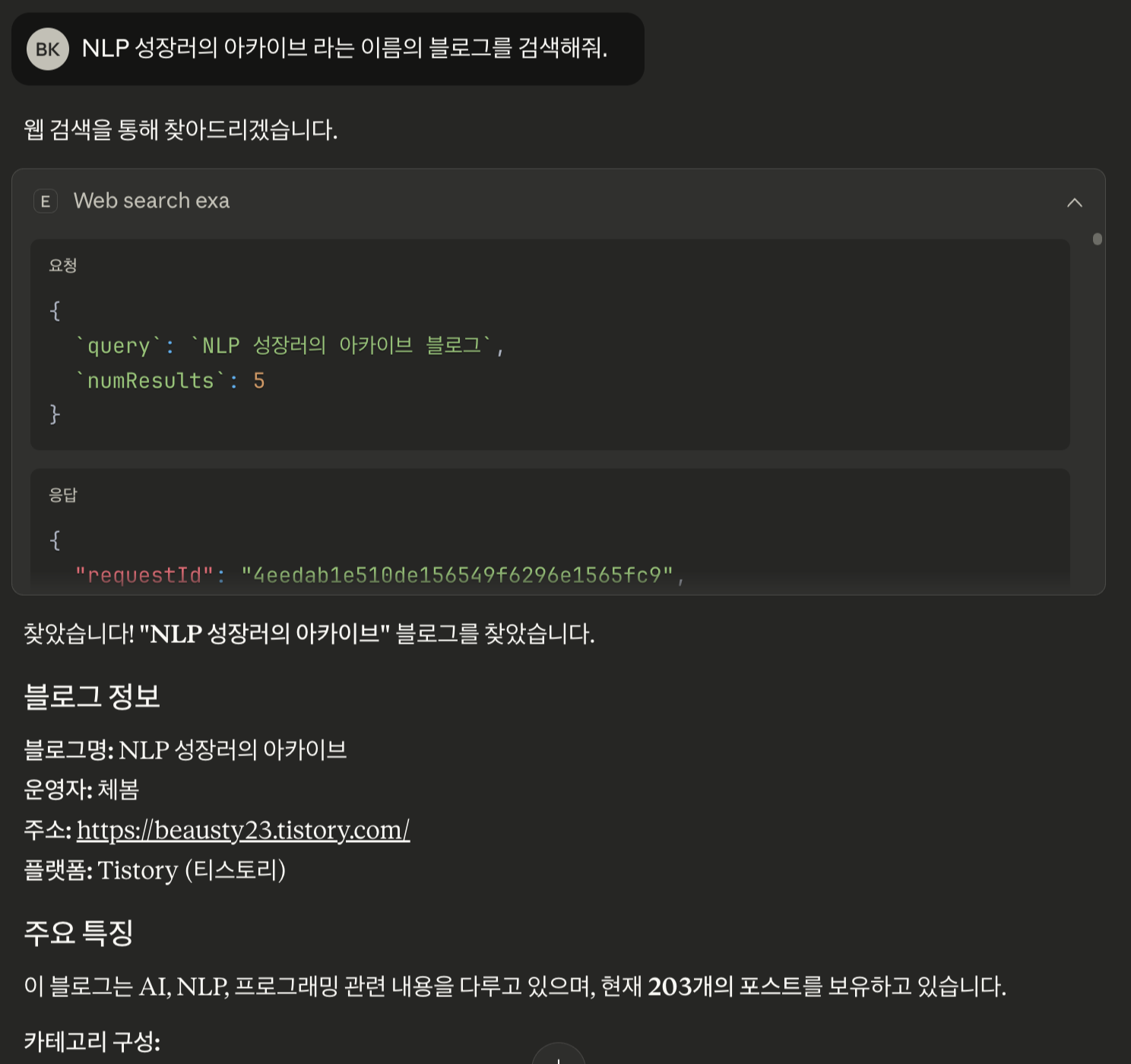The image size is (1131, 1064).
Task: Click the tool panel scrollbar thumb
Action: point(1097,239)
